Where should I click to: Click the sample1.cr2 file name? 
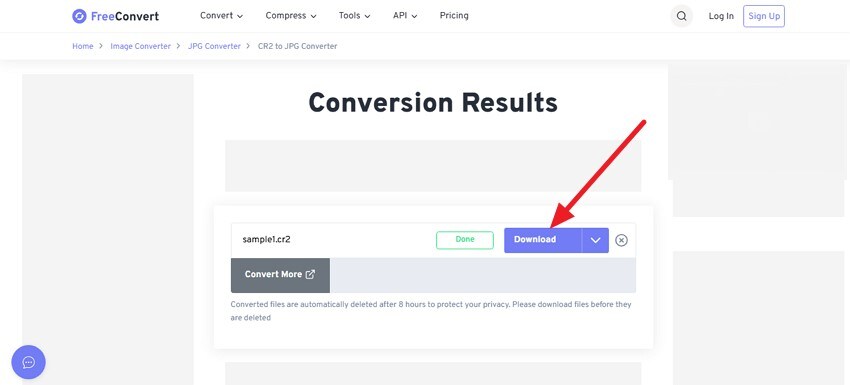coord(266,240)
